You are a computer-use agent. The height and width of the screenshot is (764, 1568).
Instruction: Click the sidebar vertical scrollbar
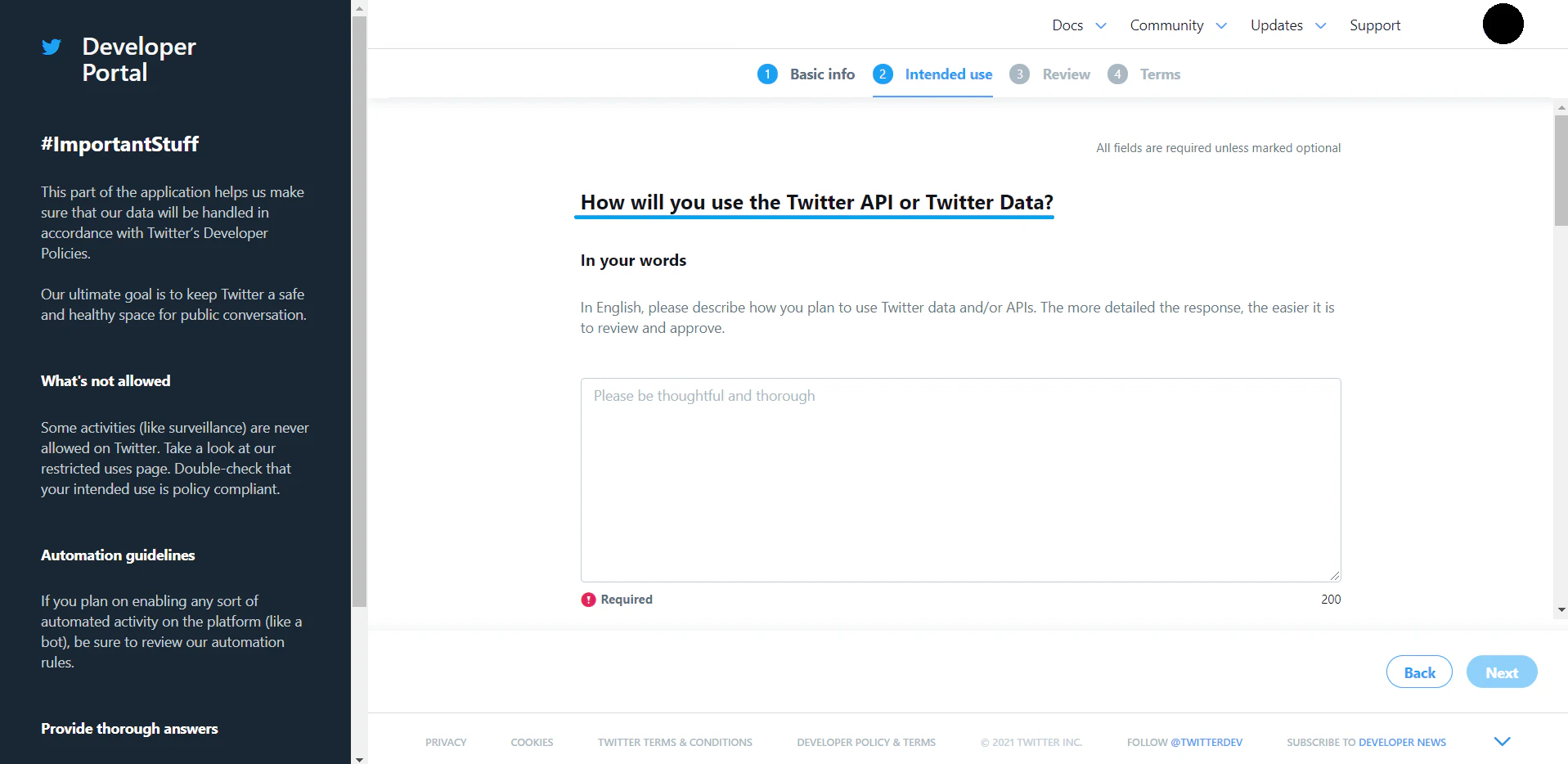[359, 311]
